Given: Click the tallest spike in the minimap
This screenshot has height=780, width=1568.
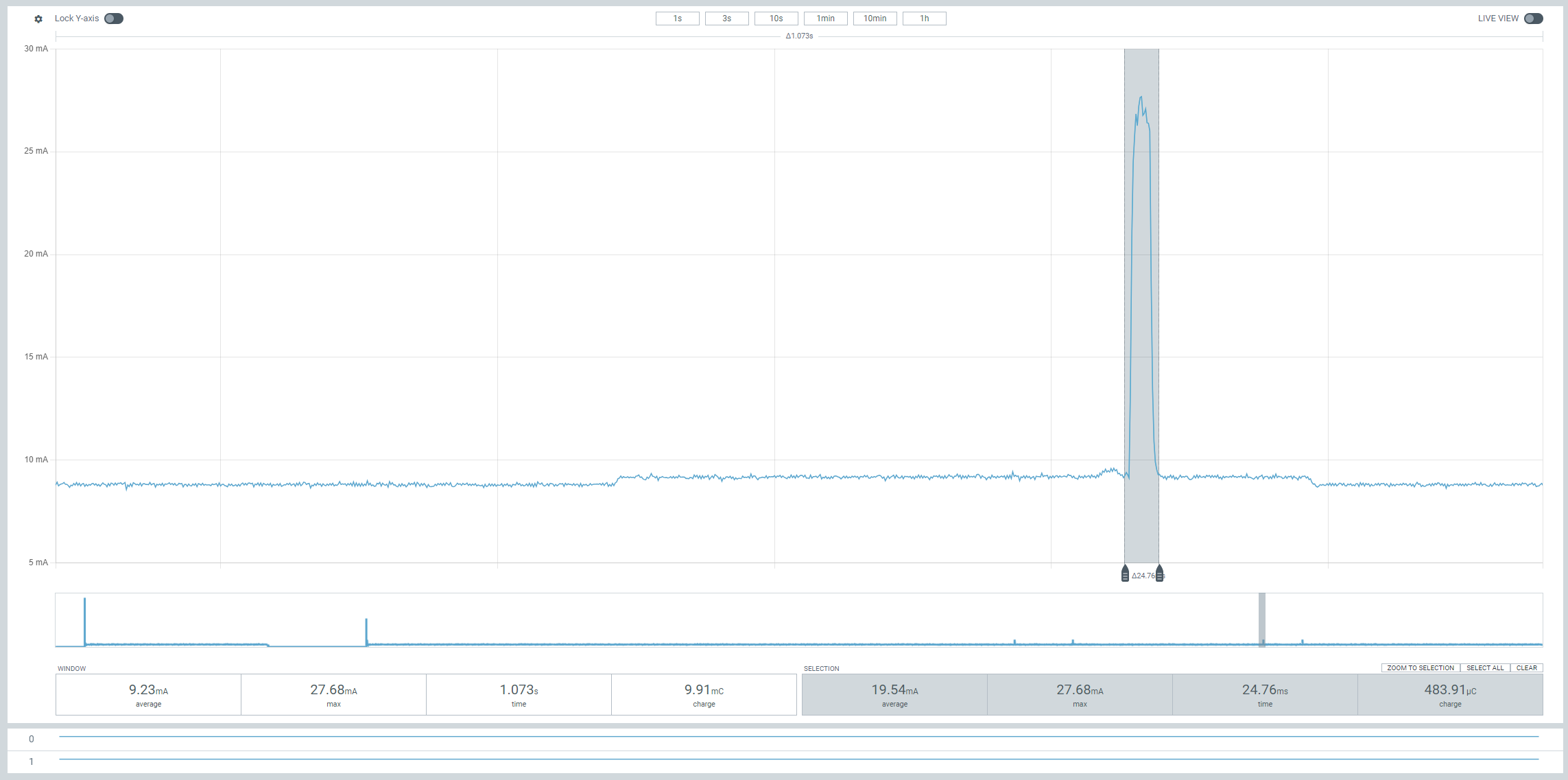Looking at the screenshot, I should [x=85, y=617].
